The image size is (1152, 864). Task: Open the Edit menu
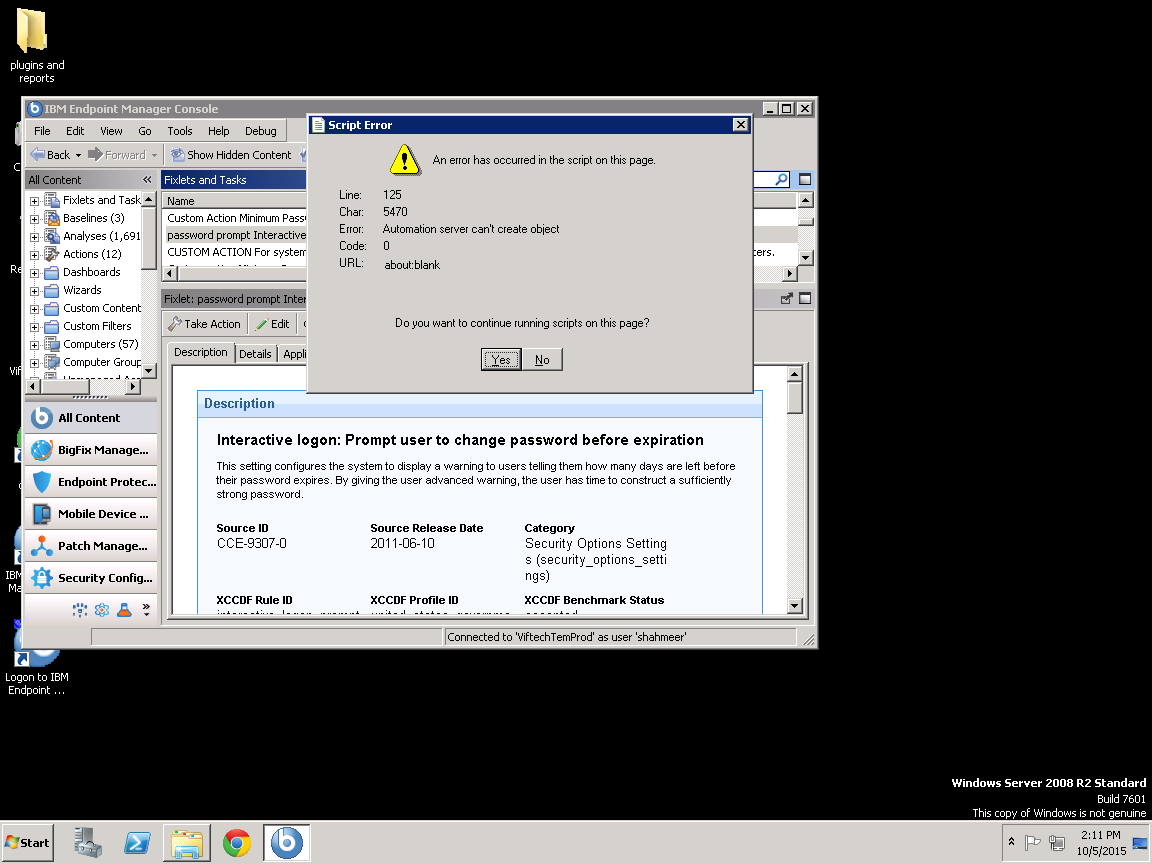(75, 131)
